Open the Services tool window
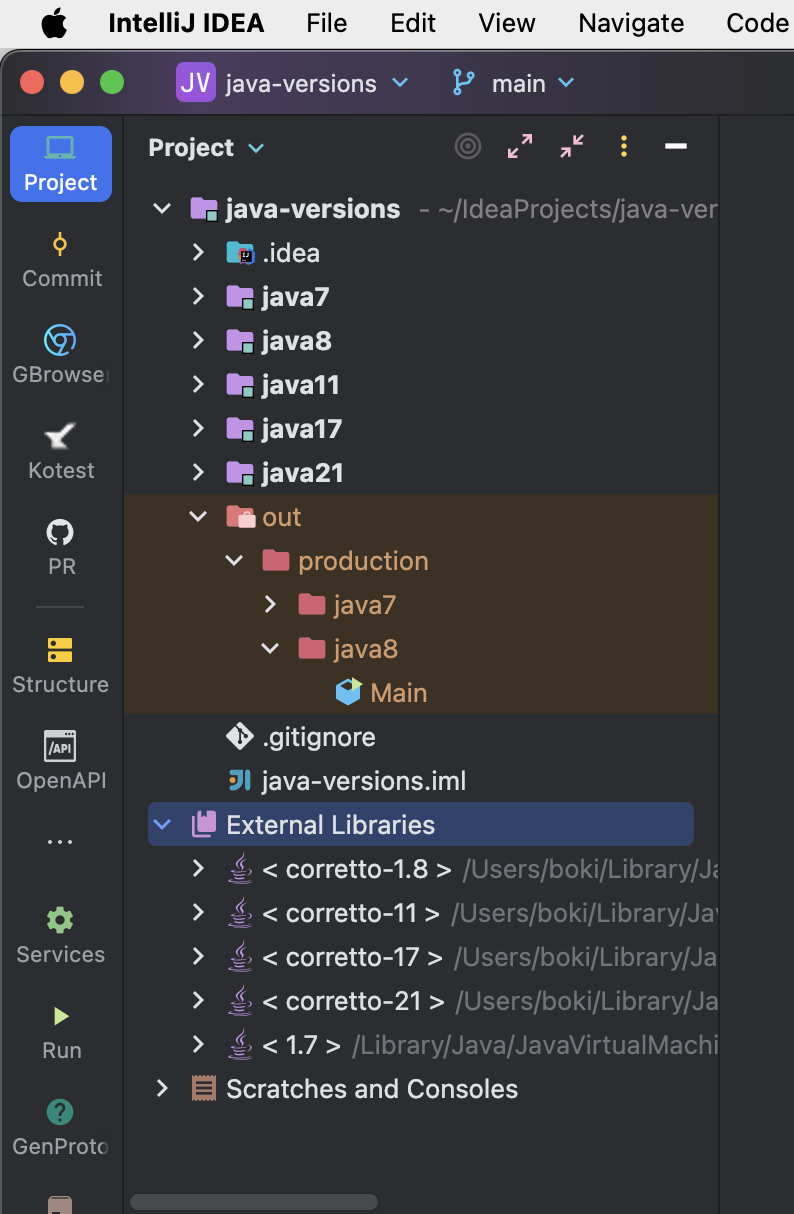The image size is (794, 1214). tap(61, 936)
